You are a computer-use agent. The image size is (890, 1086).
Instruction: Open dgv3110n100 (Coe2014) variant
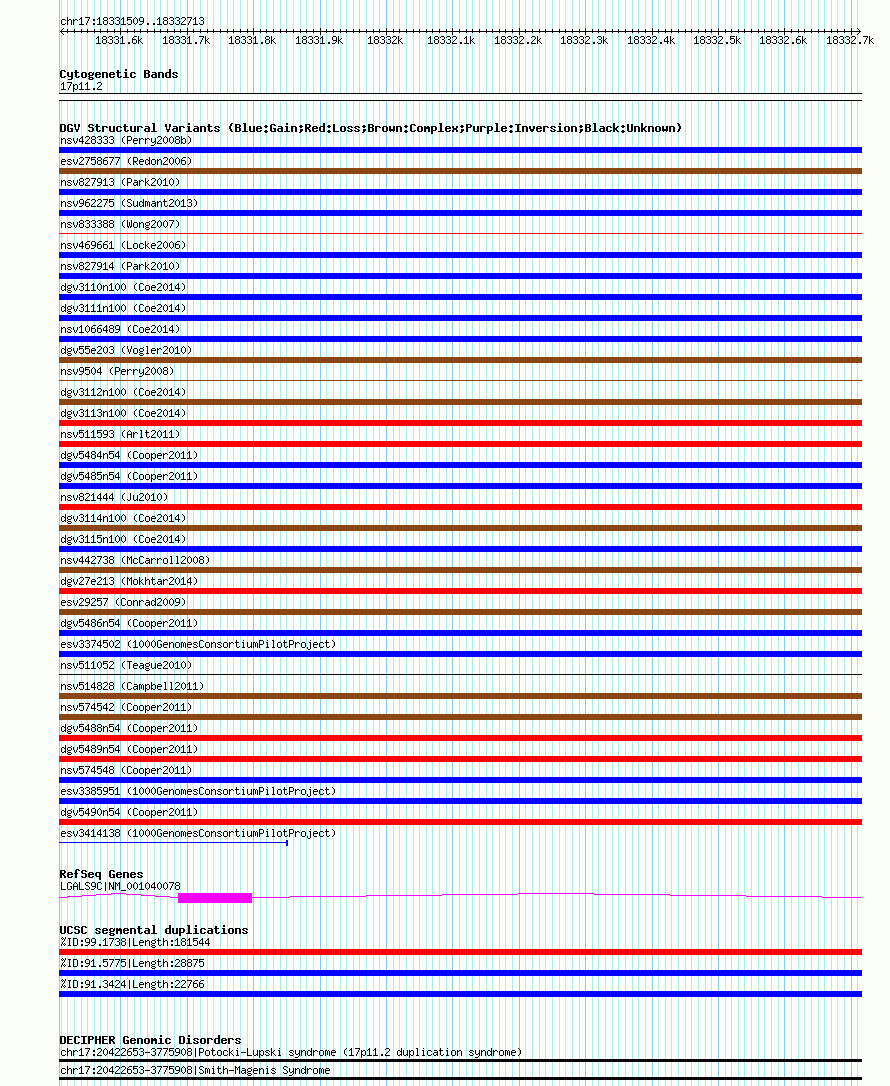point(123,287)
